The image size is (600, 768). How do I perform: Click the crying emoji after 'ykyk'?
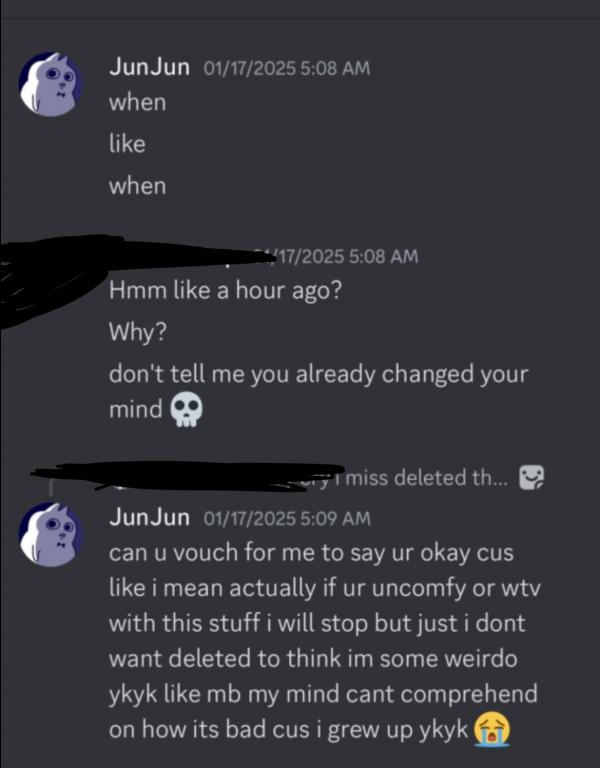(492, 729)
